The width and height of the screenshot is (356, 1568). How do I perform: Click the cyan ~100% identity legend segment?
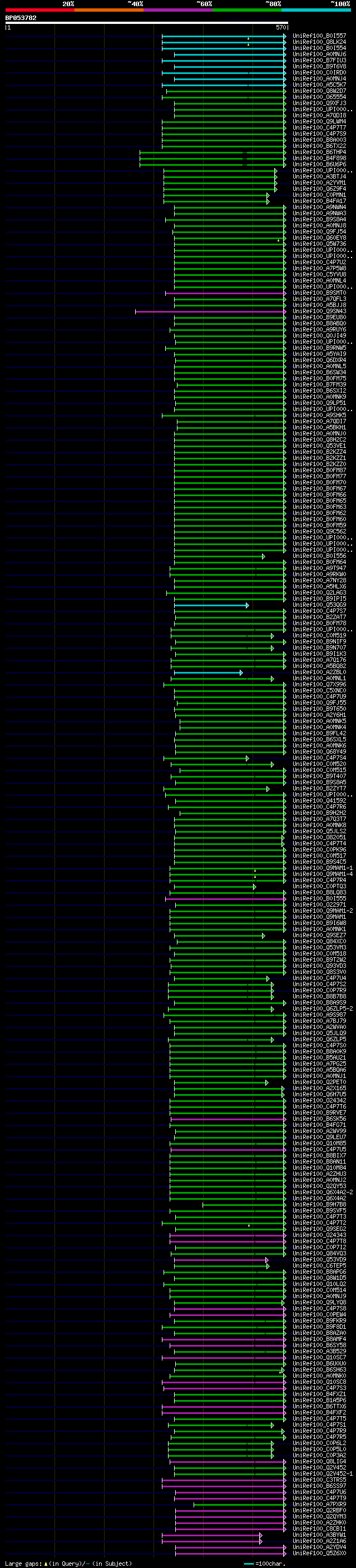click(317, 10)
